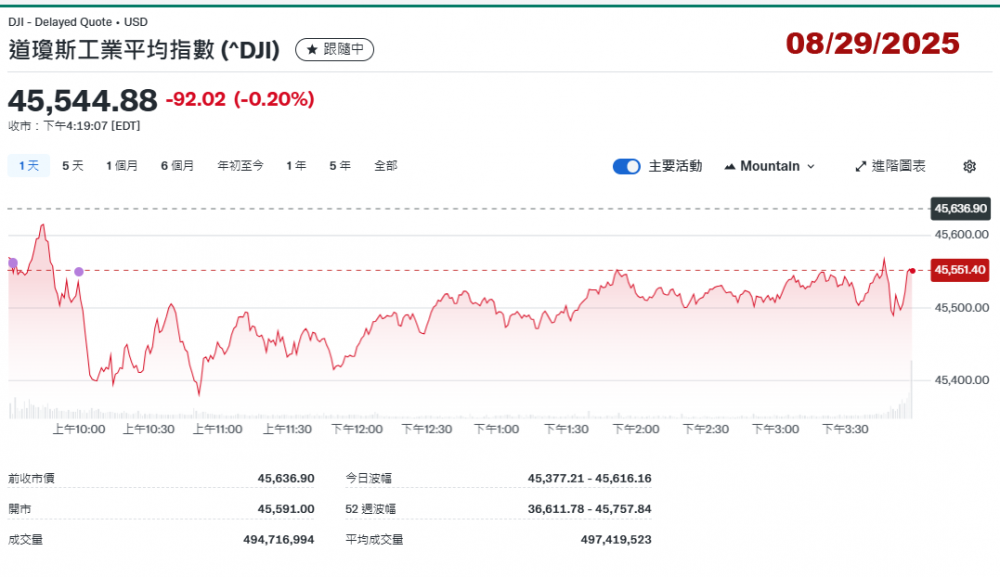Click the star Following button beside ^DJI
Viewport: 1000px width, 577px height.
click(x=334, y=49)
